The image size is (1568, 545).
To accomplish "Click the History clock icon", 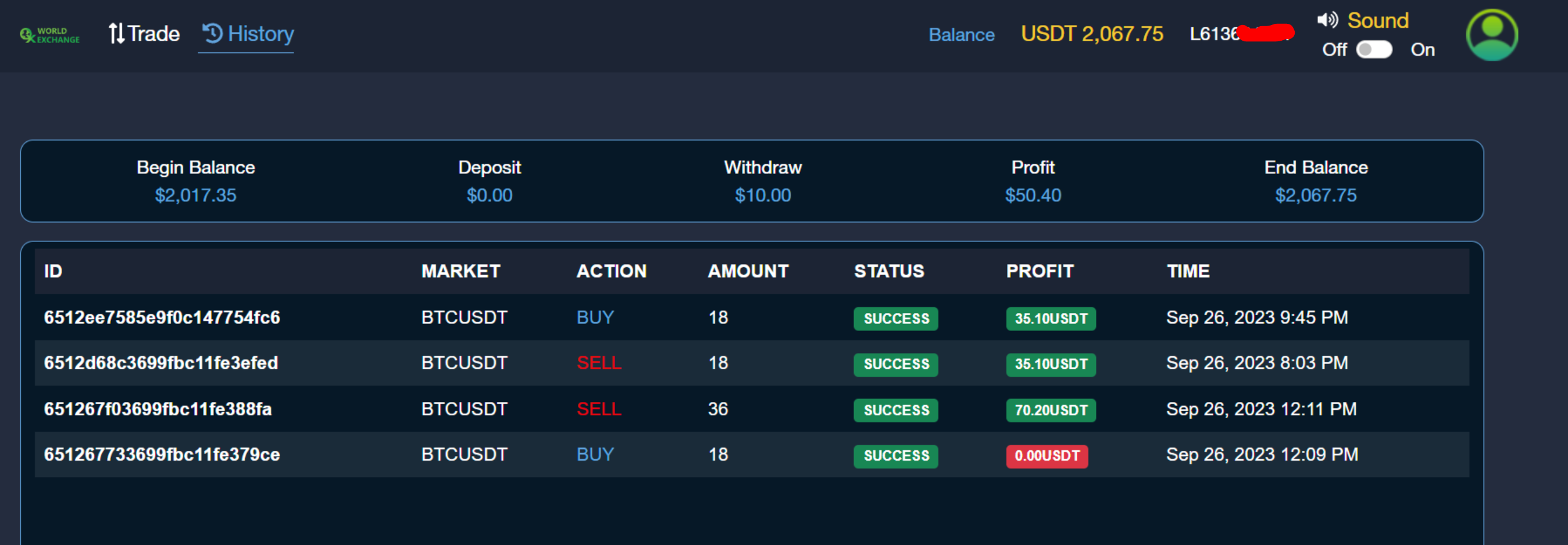I will [x=212, y=33].
